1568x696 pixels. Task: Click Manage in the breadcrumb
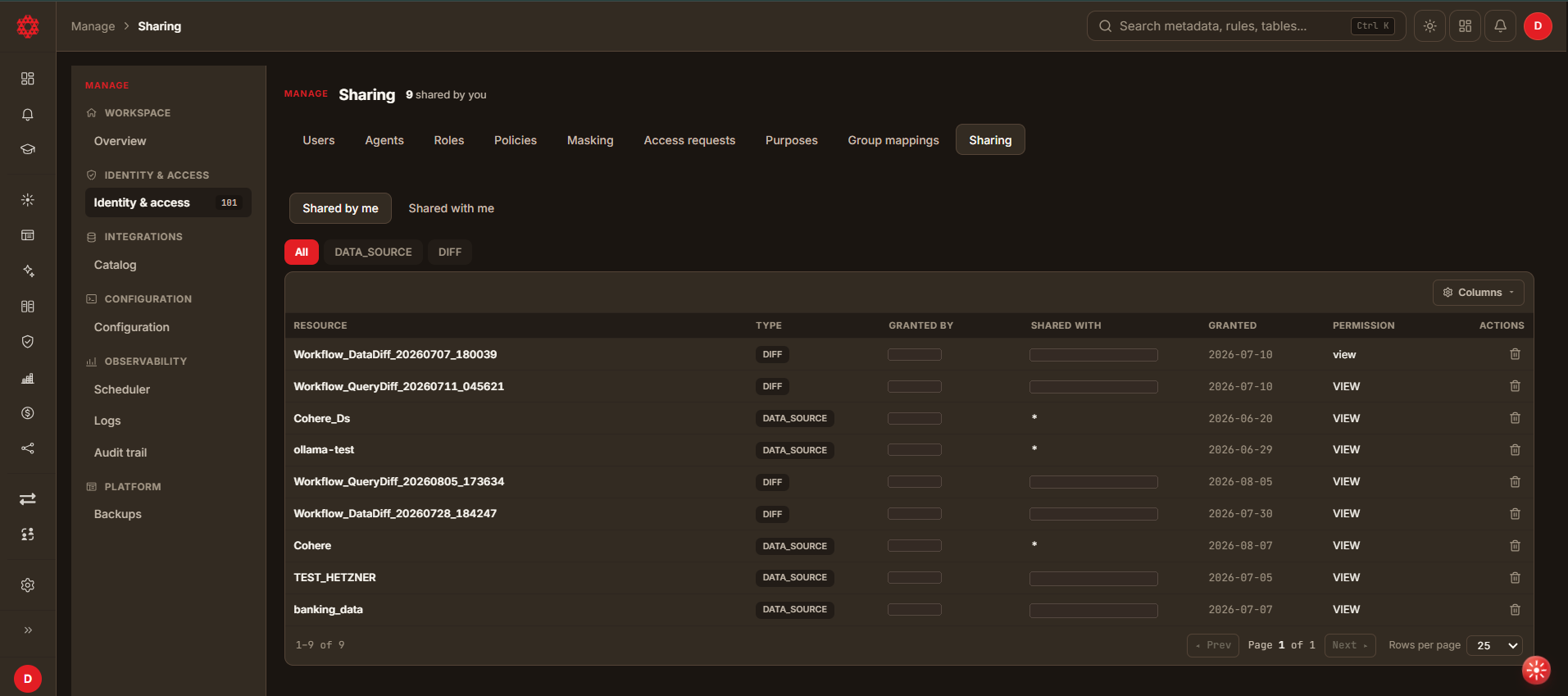[x=93, y=26]
